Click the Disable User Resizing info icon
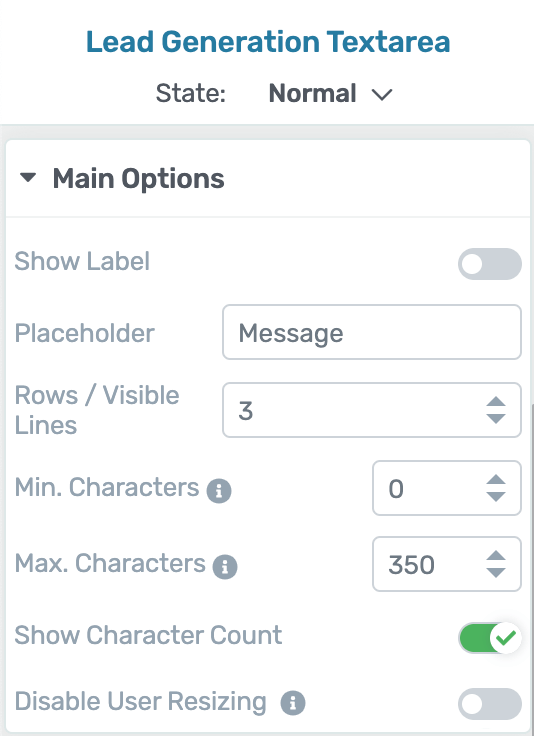 [293, 703]
